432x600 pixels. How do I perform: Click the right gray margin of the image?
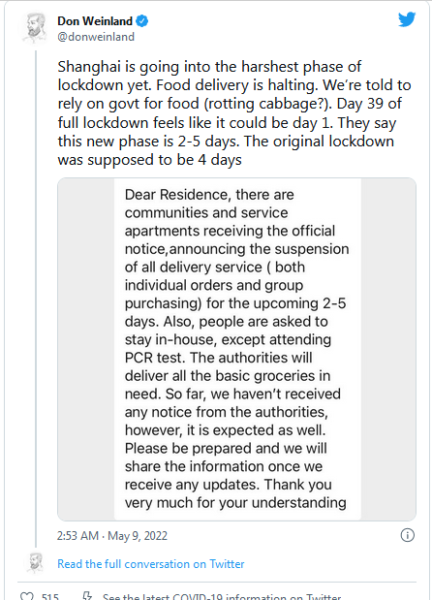click(x=388, y=349)
